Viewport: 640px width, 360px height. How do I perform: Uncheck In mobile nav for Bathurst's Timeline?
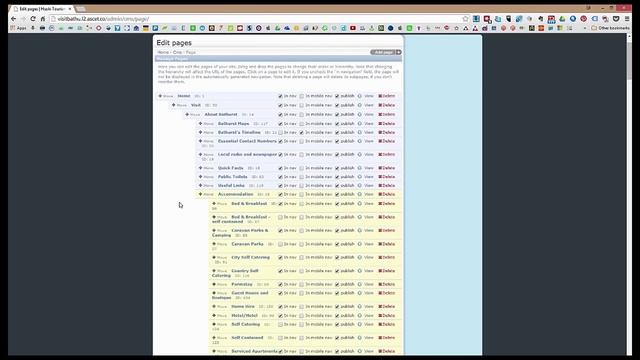[302, 133]
